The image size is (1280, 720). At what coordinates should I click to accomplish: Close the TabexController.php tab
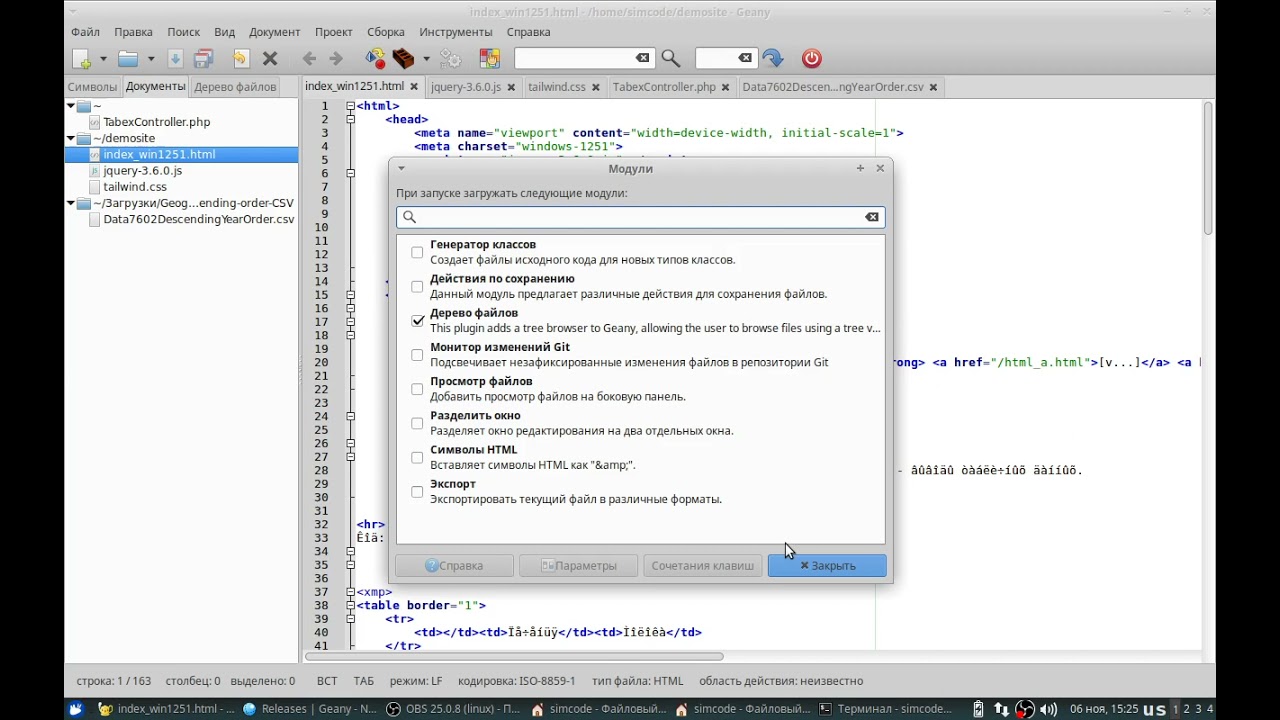click(726, 87)
